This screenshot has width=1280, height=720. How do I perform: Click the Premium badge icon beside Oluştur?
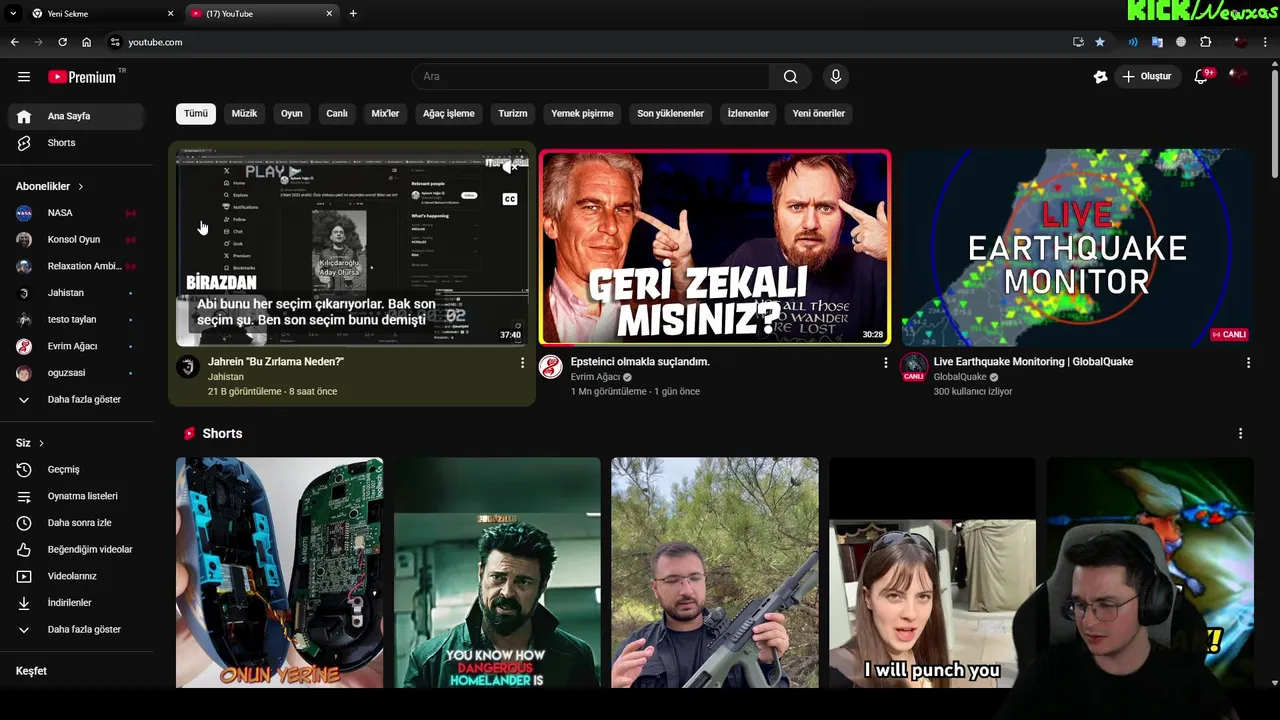click(x=1100, y=77)
